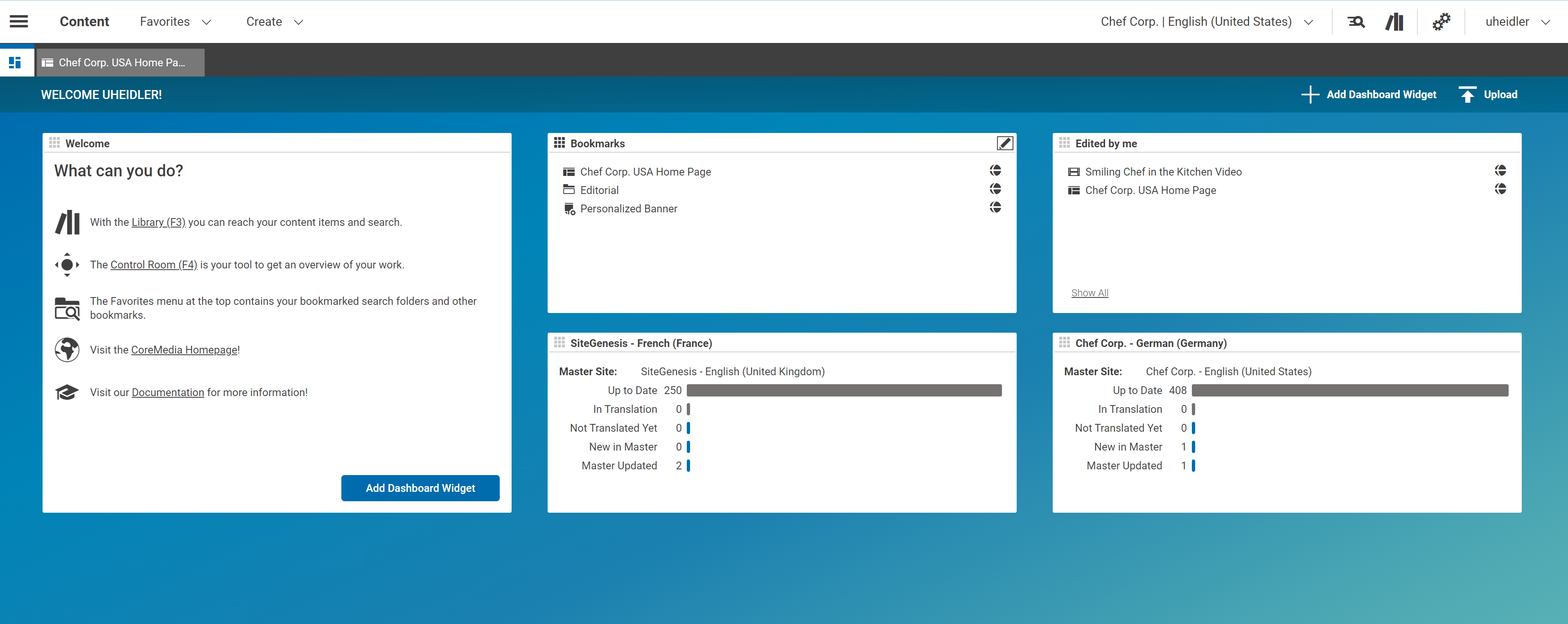Click globe status icon for Personalized Banner
Screen dimensions: 1568x624
[995, 207]
